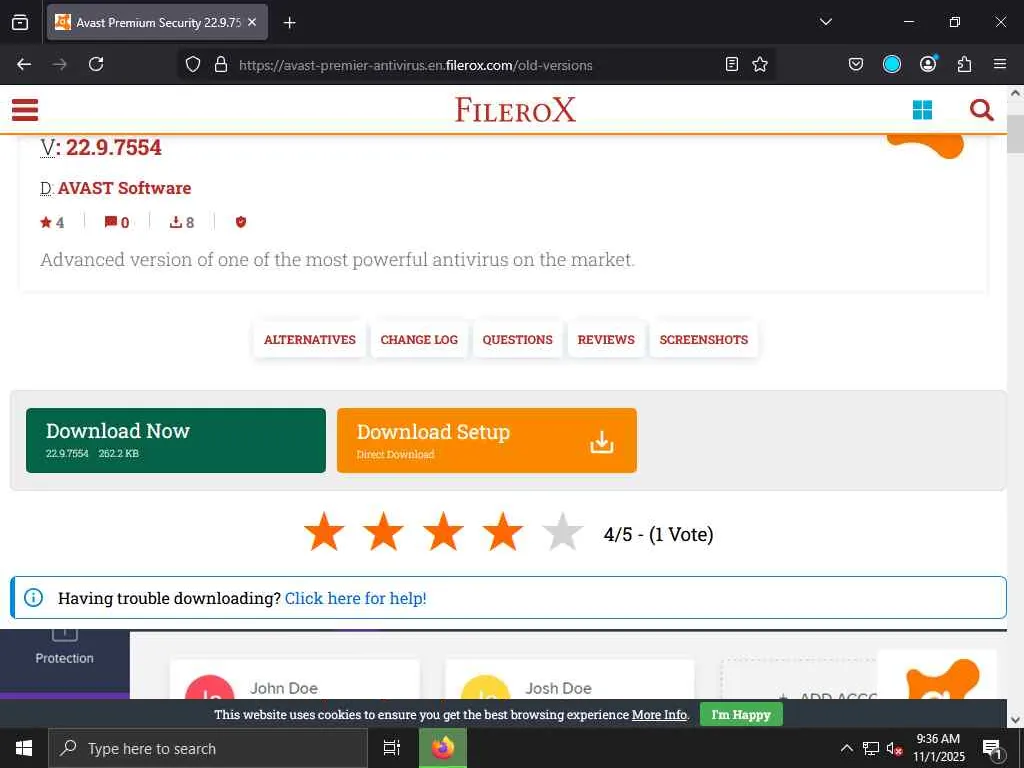This screenshot has width=1024, height=768.
Task: Open the cookies More Info link
Action: 659,714
